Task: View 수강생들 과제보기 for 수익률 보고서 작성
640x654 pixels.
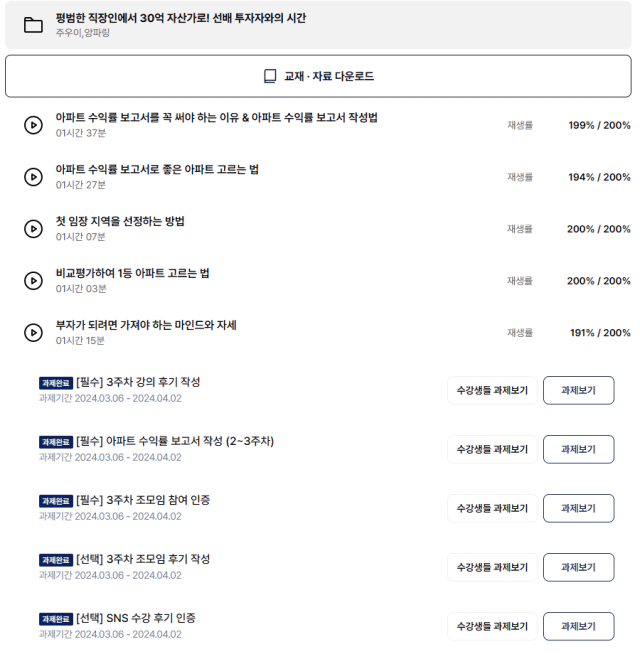Action: click(x=492, y=449)
